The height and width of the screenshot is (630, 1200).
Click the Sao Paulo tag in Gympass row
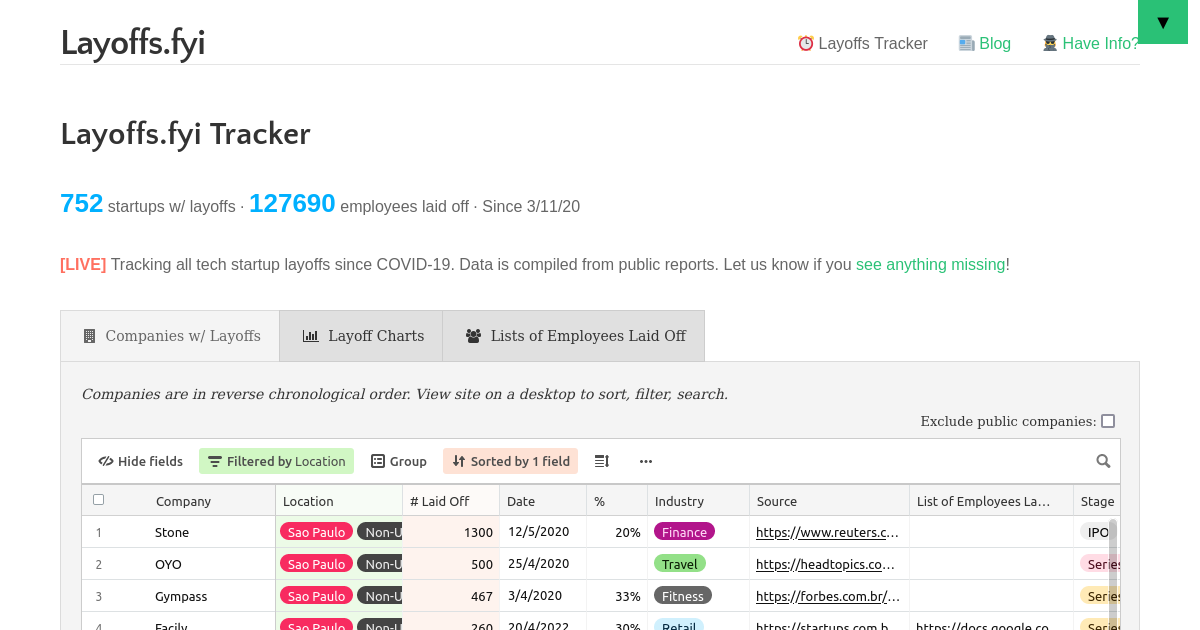(316, 596)
